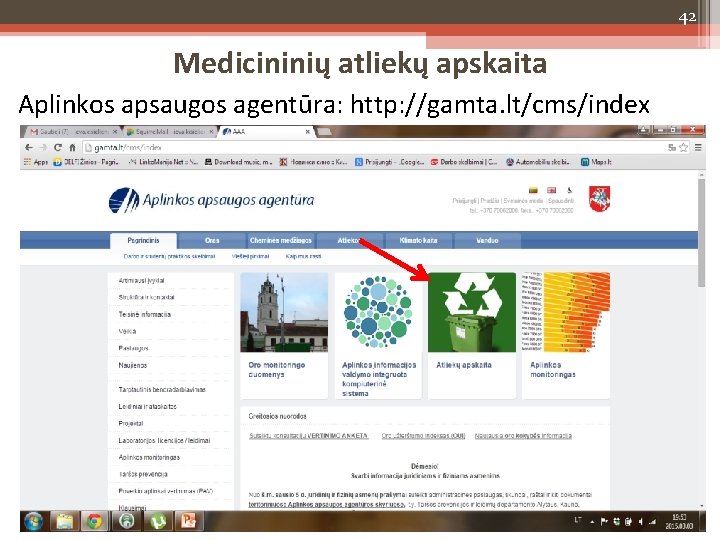Open the Prisijungti Google bookmark
Screen dimensions: 720x540
point(389,162)
